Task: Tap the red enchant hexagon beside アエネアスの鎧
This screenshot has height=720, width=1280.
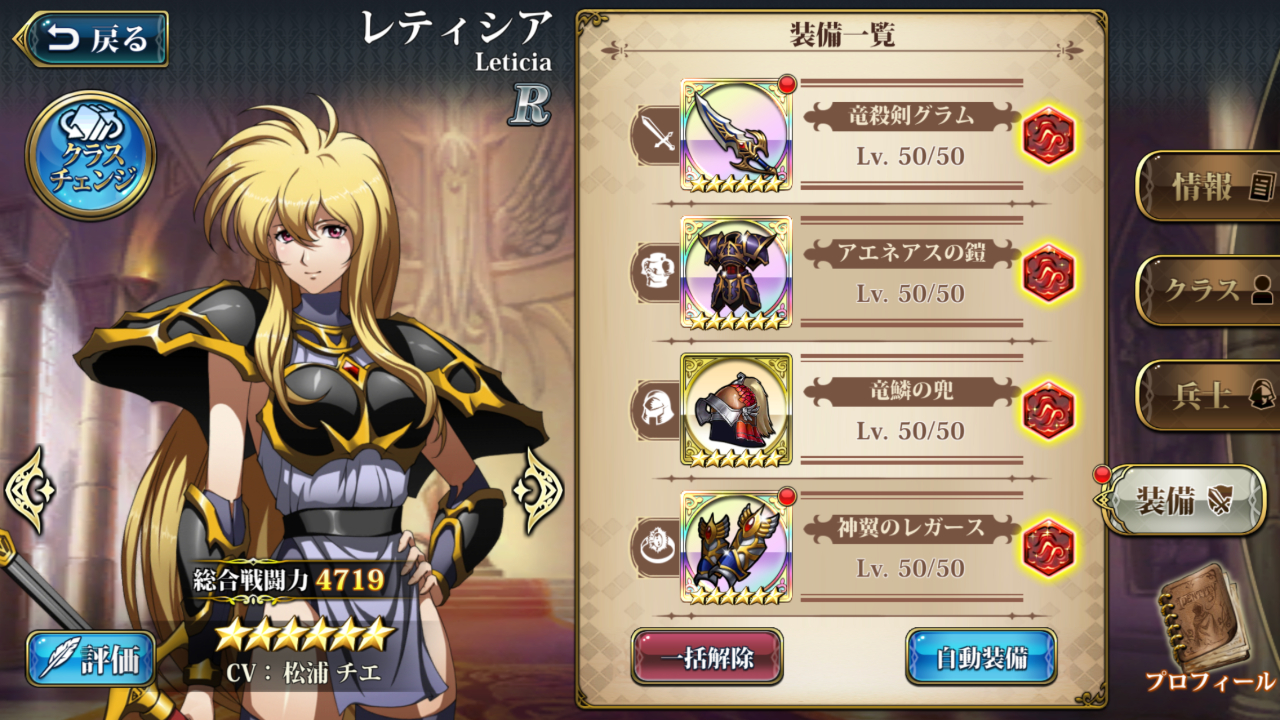Action: (1048, 273)
